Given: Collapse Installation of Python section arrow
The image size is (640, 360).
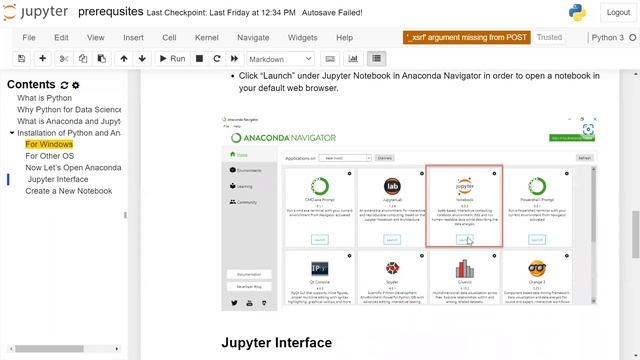Looking at the screenshot, I should tap(12, 133).
